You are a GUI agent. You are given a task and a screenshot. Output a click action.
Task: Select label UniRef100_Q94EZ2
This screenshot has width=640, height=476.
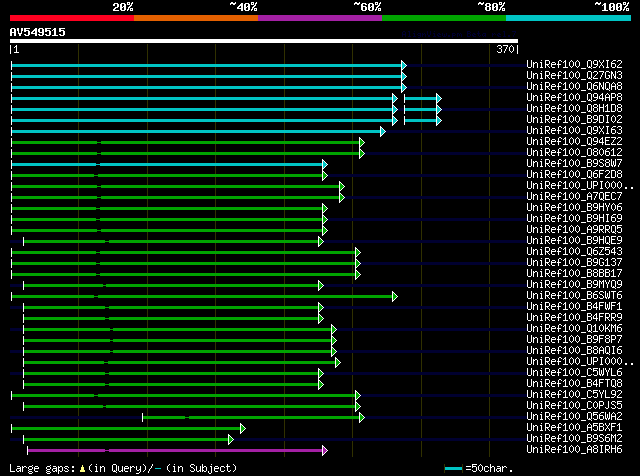coord(574,141)
